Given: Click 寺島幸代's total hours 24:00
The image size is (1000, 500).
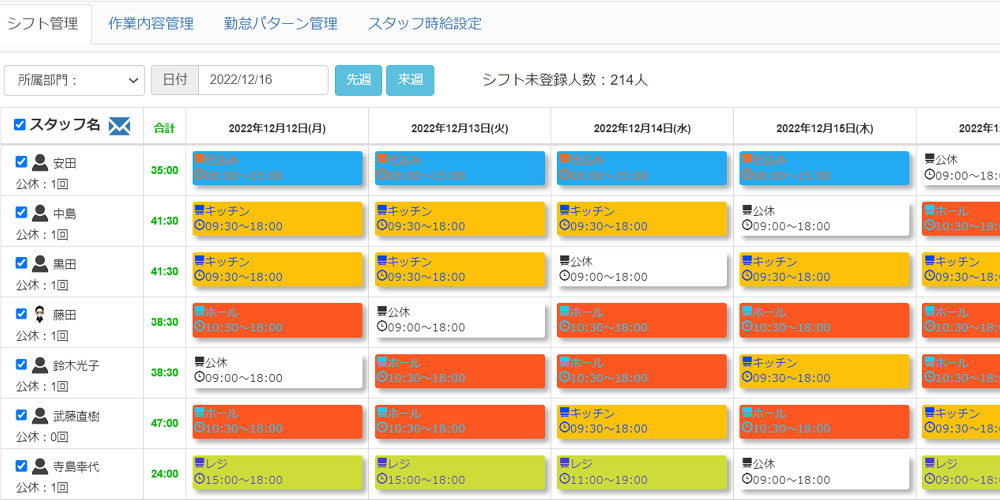Looking at the screenshot, I should (165, 474).
